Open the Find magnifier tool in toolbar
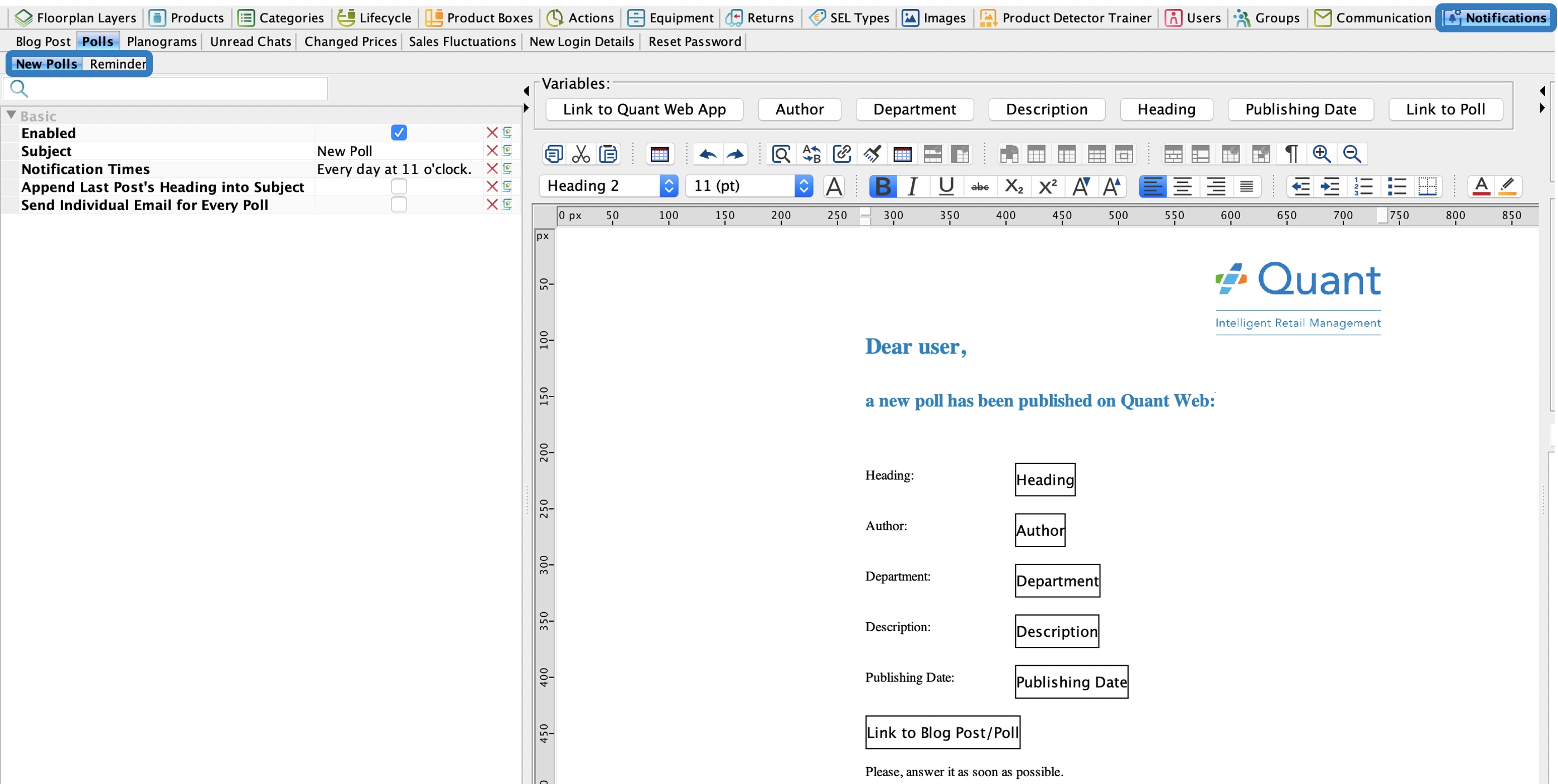Viewport: 1558px width, 784px height. (781, 154)
